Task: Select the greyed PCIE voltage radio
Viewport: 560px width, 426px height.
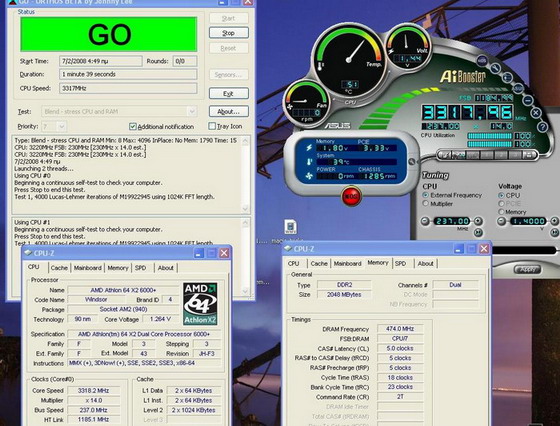Action: coord(501,204)
